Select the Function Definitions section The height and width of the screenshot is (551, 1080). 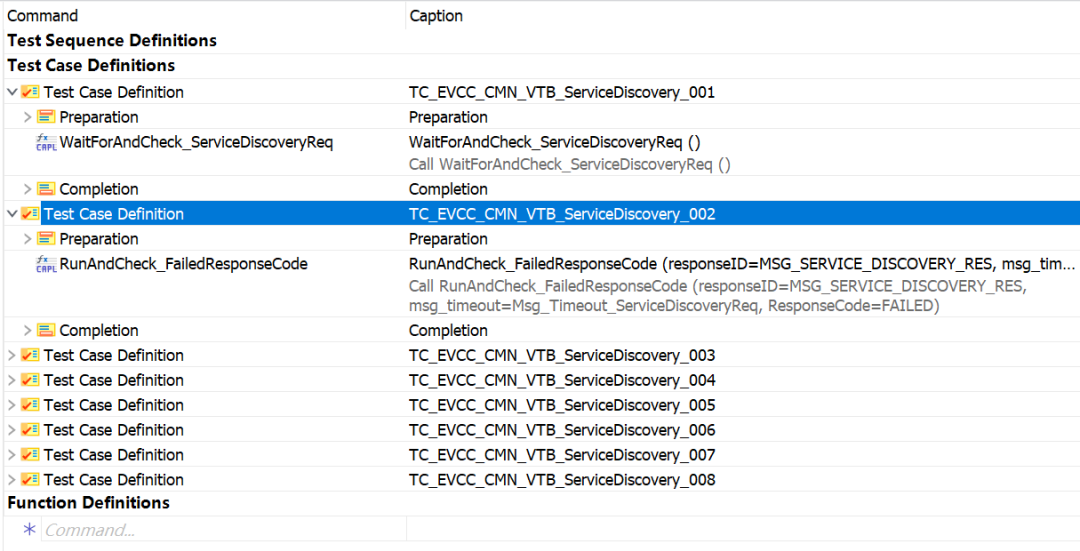pyautogui.click(x=88, y=503)
